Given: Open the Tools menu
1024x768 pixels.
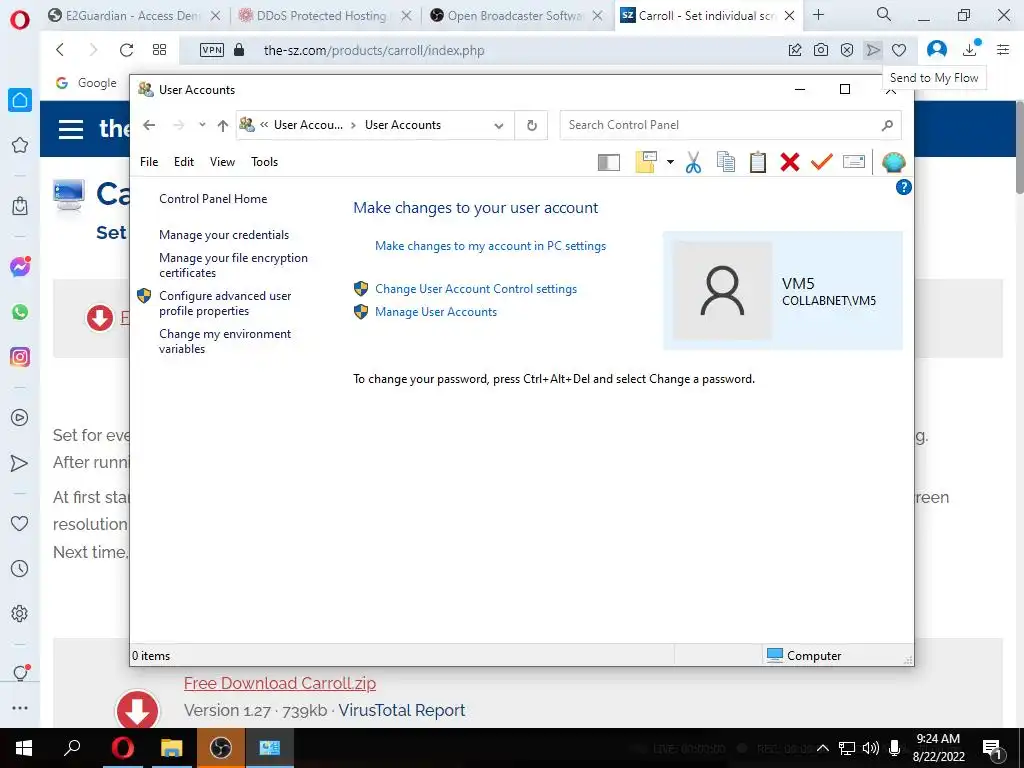Looking at the screenshot, I should (264, 162).
